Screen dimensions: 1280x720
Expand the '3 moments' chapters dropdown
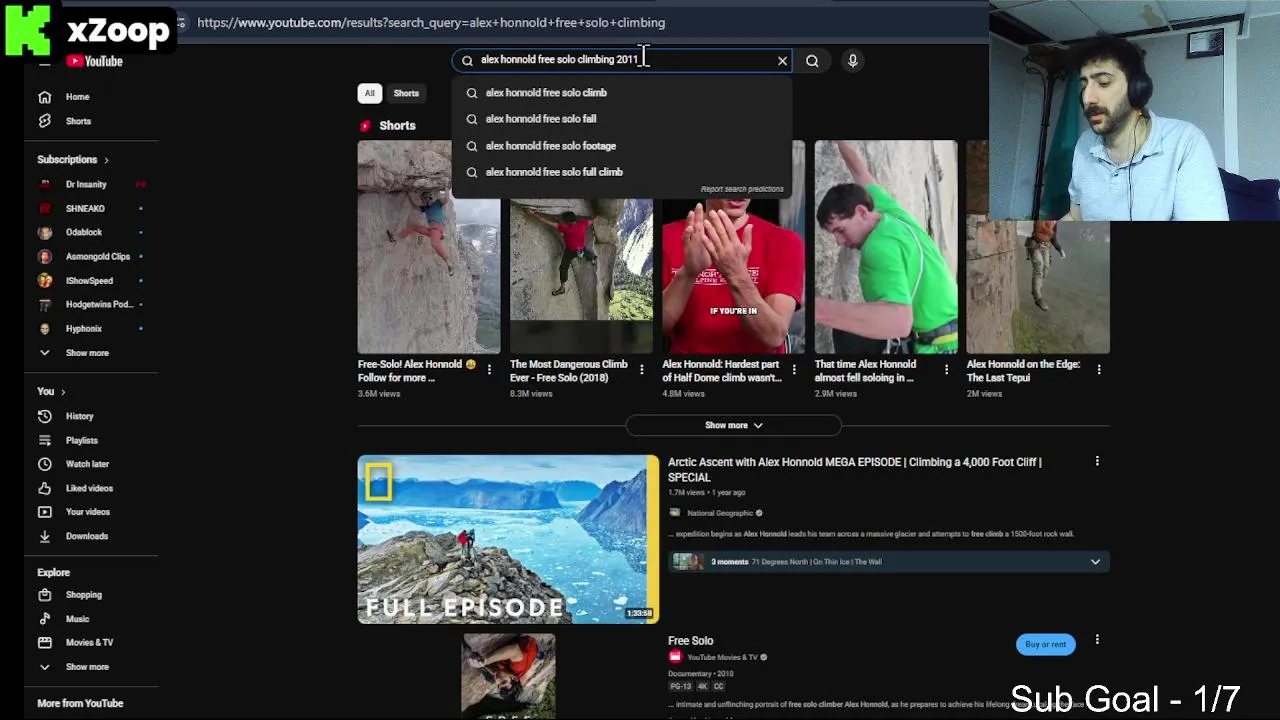coord(1095,562)
